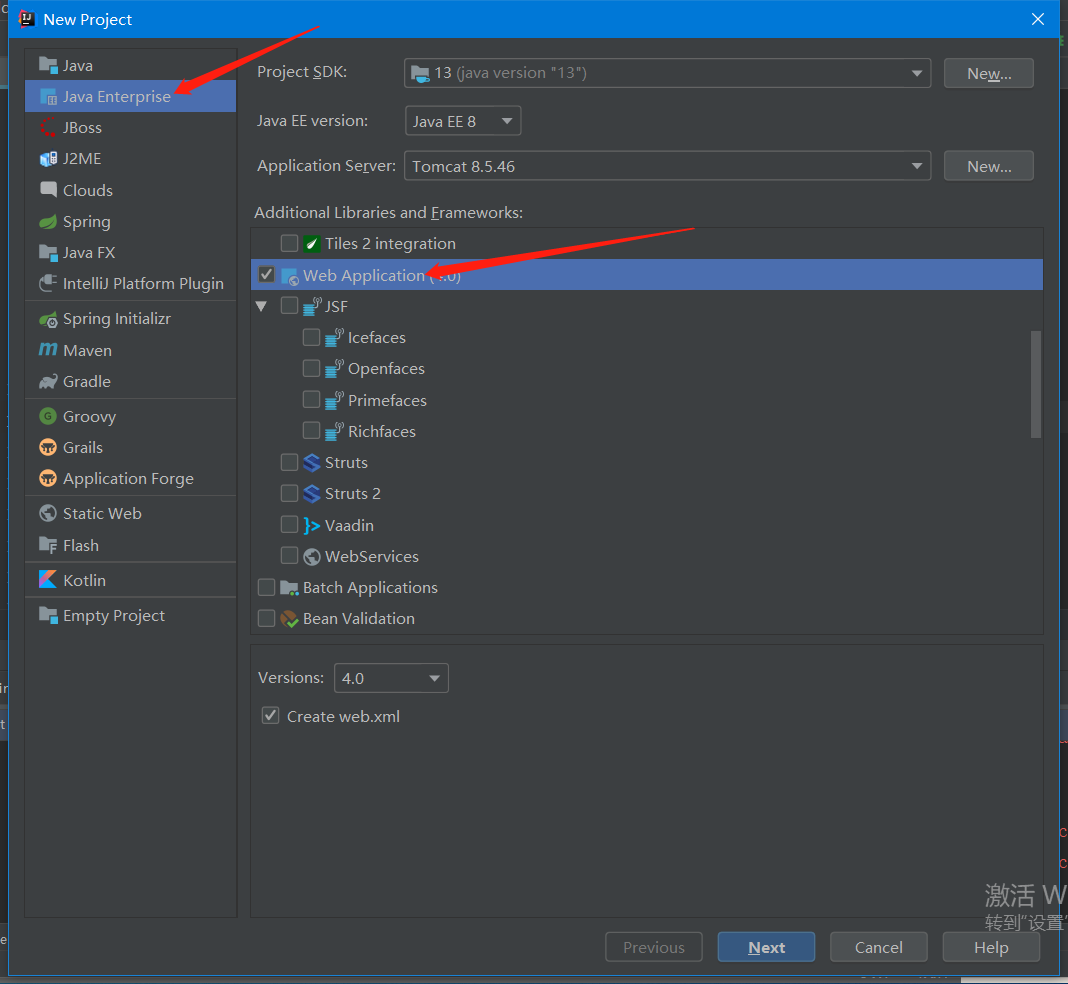This screenshot has height=984, width=1068.
Task: Select the Struts 2 framework label
Action: coord(353,494)
